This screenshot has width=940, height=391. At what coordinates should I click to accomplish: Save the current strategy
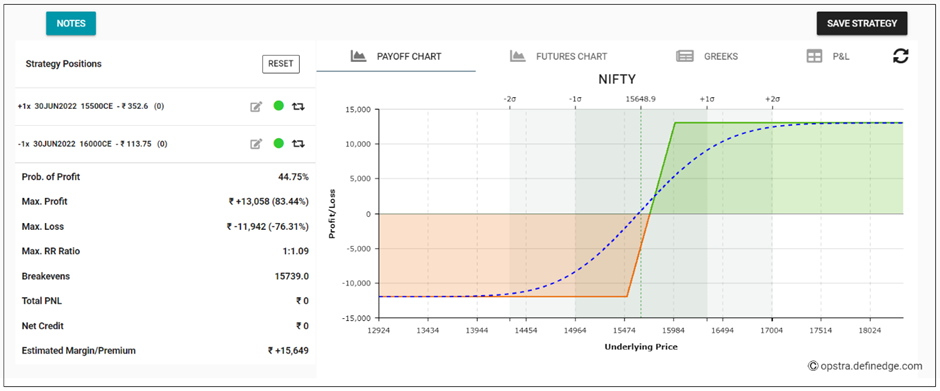pyautogui.click(x=862, y=23)
